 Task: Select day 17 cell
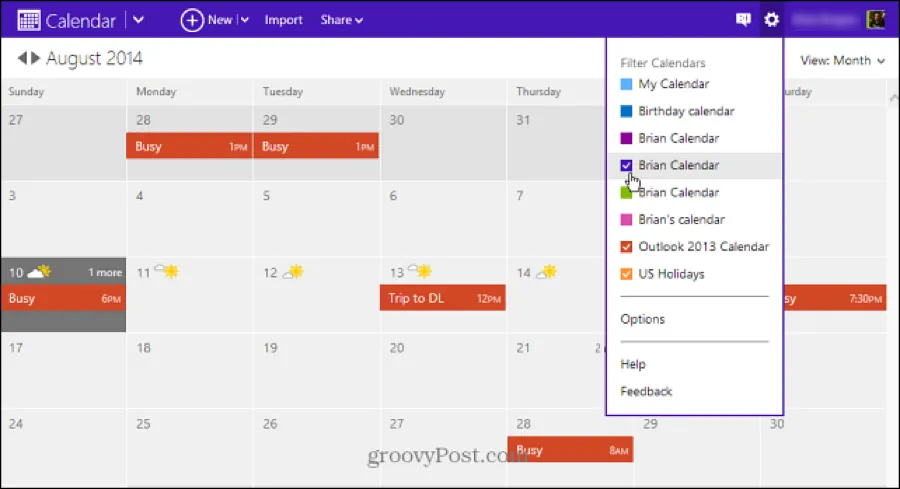coord(63,371)
